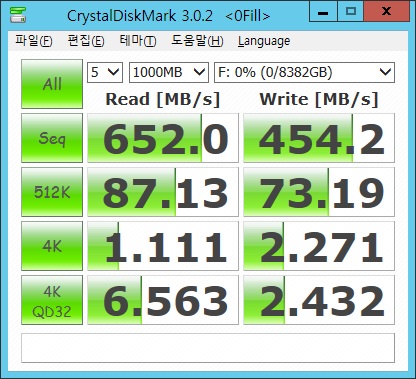Screen dimensions: 416x379
Task: Click the empty comment field at bottom
Action: click(x=208, y=348)
